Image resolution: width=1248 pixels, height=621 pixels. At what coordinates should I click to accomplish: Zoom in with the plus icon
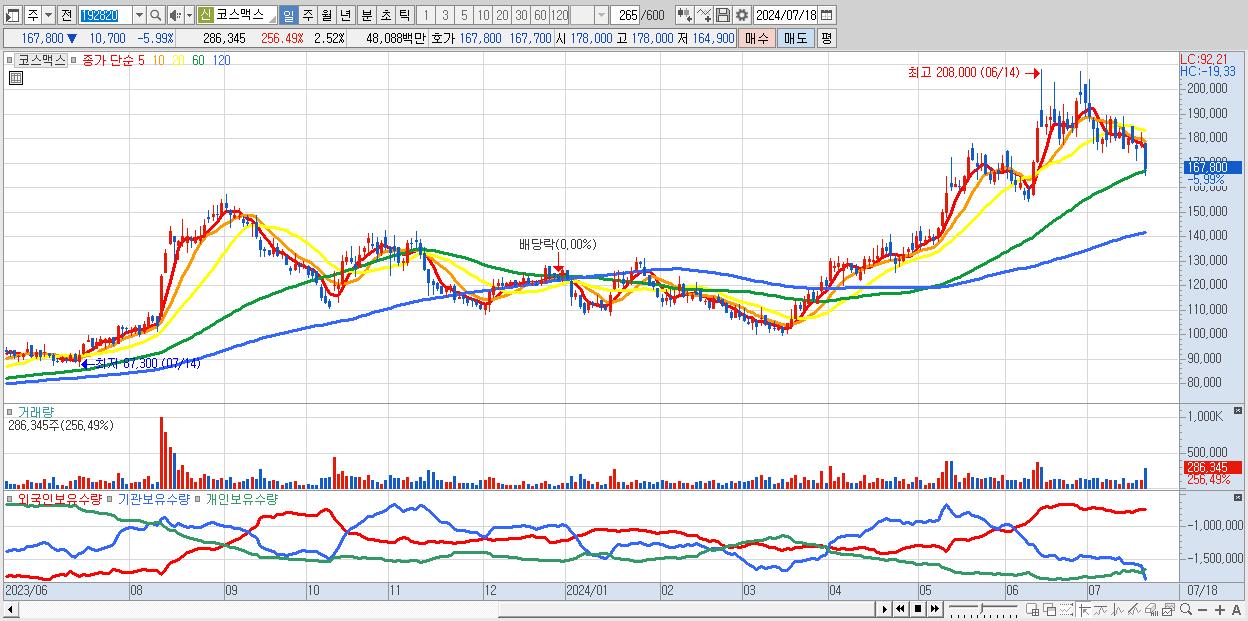tap(1219, 610)
